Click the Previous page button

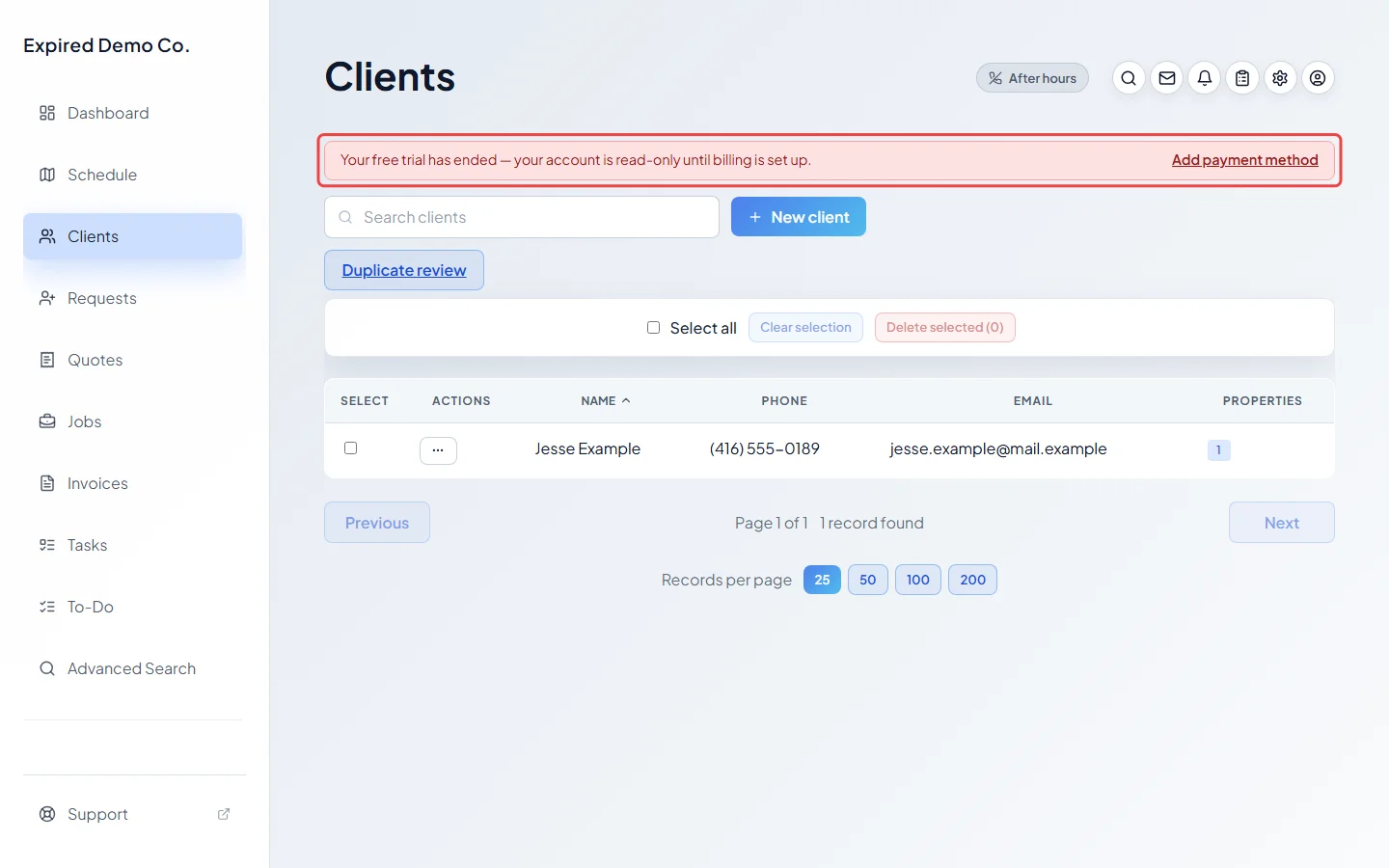(377, 523)
